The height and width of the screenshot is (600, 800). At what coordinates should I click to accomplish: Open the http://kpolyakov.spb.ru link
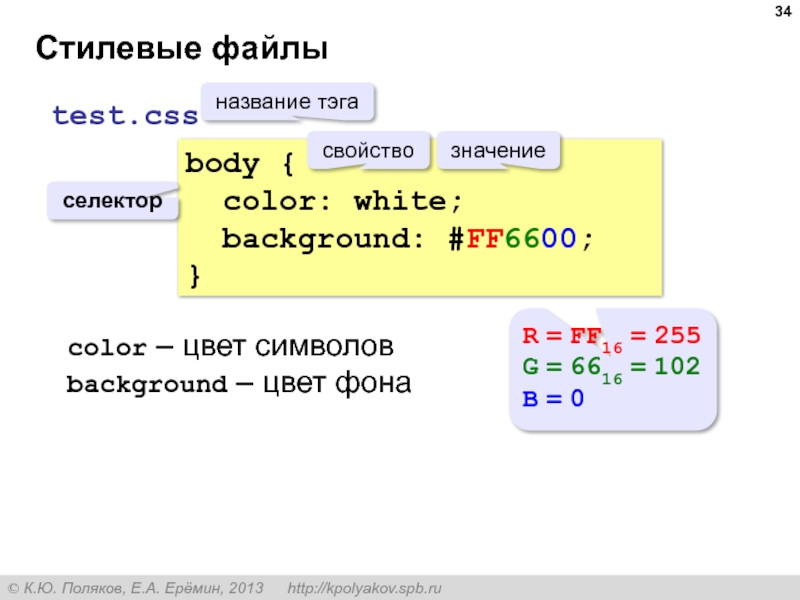pos(364,588)
